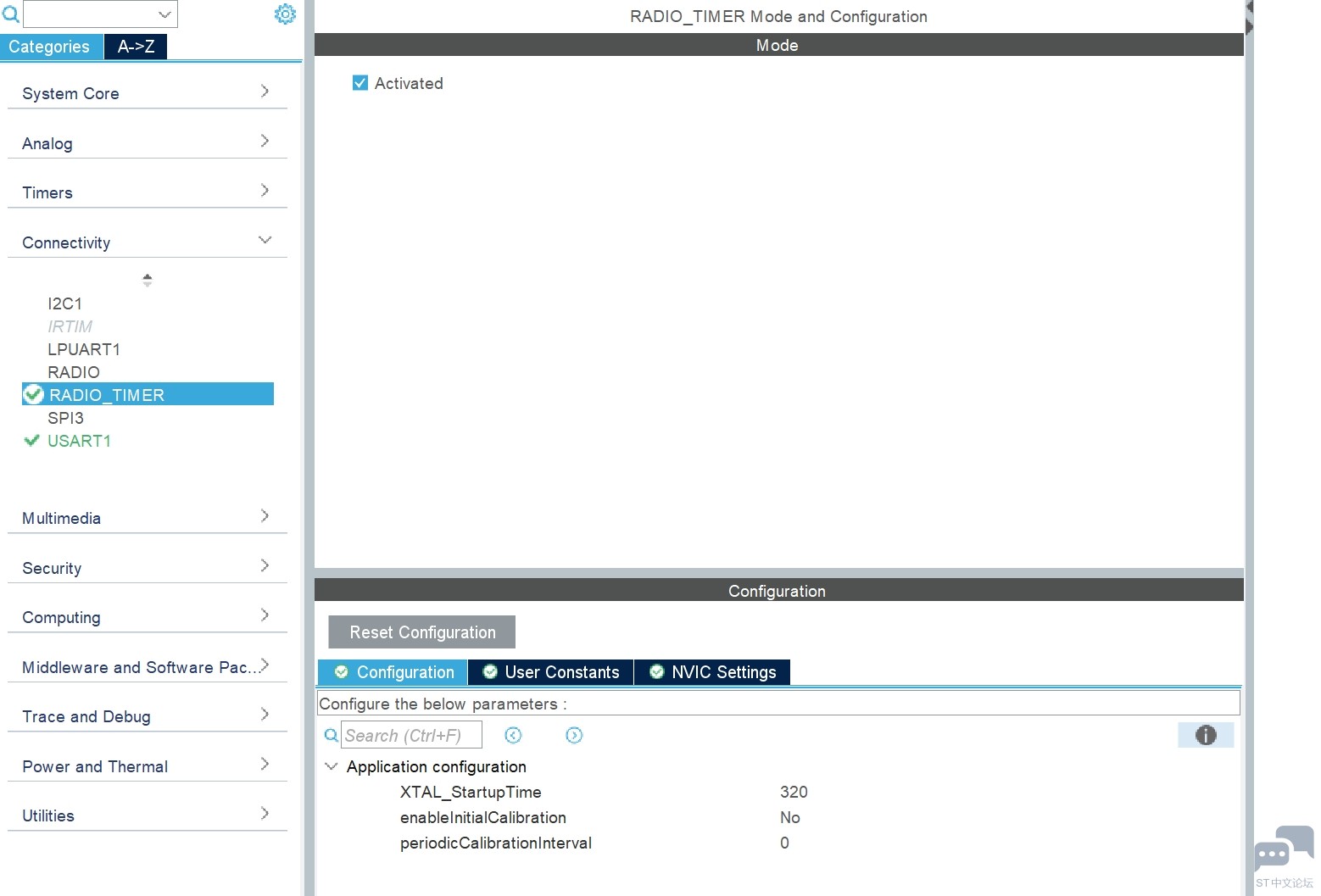The height and width of the screenshot is (896, 1321).
Task: Expand the Timers category
Action: click(148, 192)
